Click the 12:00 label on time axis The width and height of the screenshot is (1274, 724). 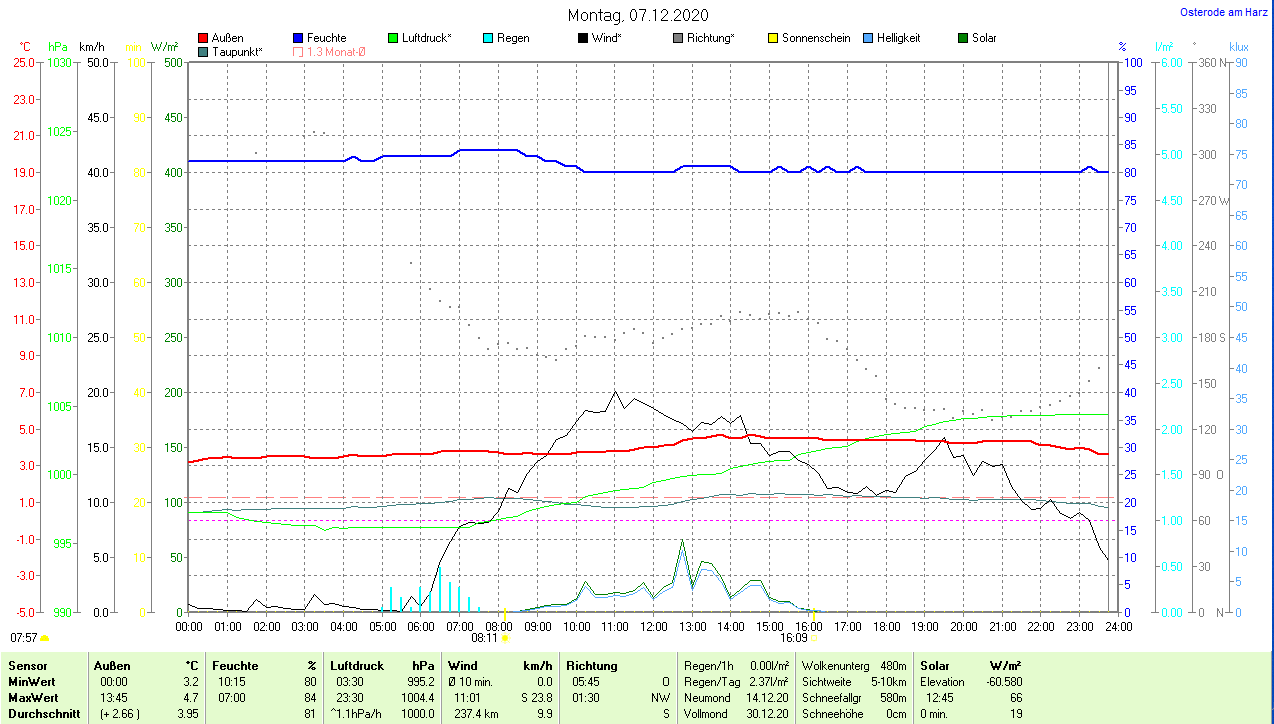coord(653,627)
